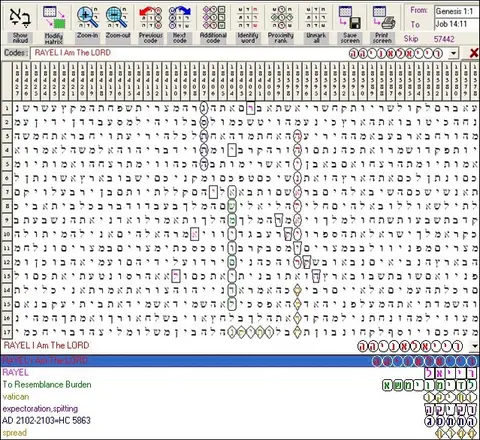The width and height of the screenshot is (480, 440).
Task: Zoom in on the matrix
Action: tap(87, 23)
